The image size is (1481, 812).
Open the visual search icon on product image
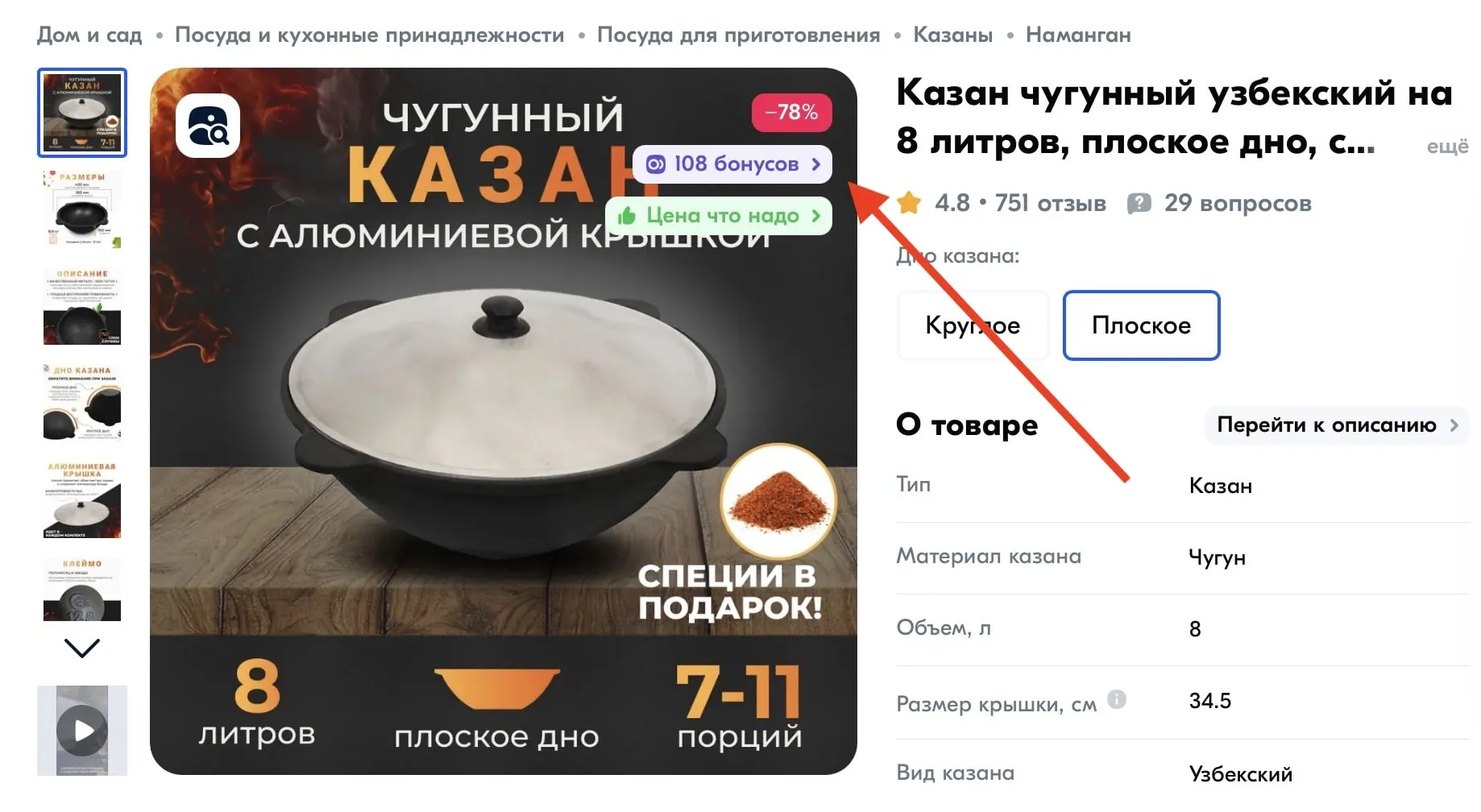(x=208, y=126)
